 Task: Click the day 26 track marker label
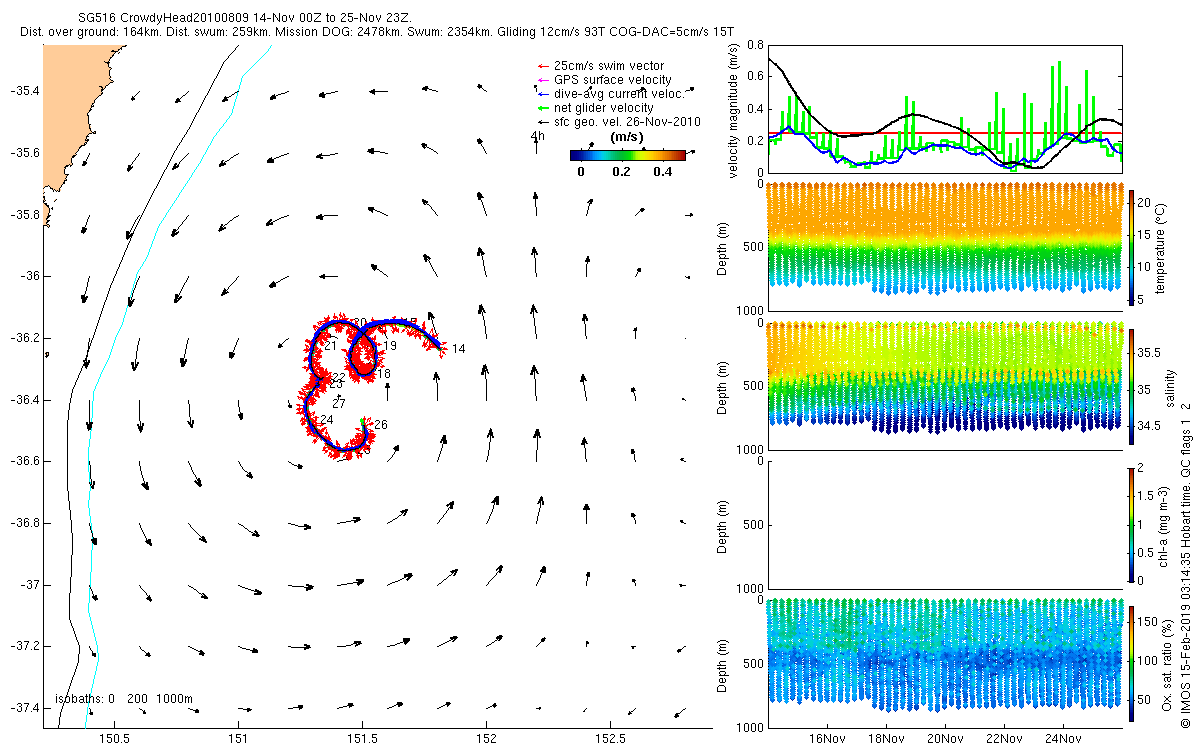381,425
